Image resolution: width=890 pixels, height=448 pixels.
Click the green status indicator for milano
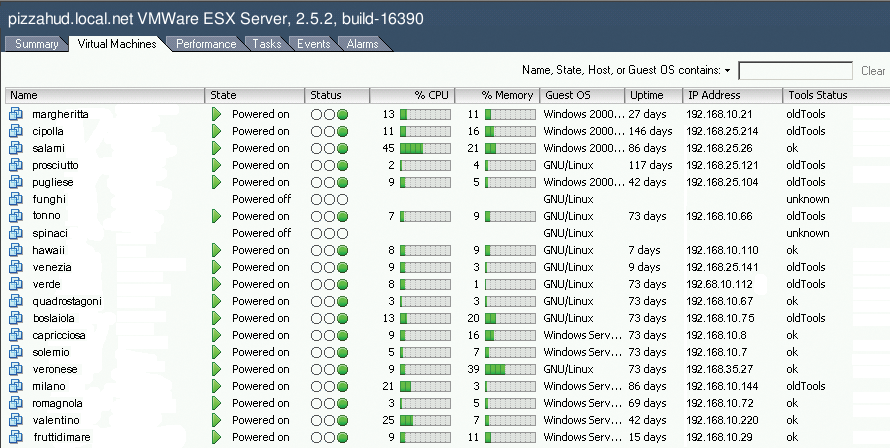point(342,386)
